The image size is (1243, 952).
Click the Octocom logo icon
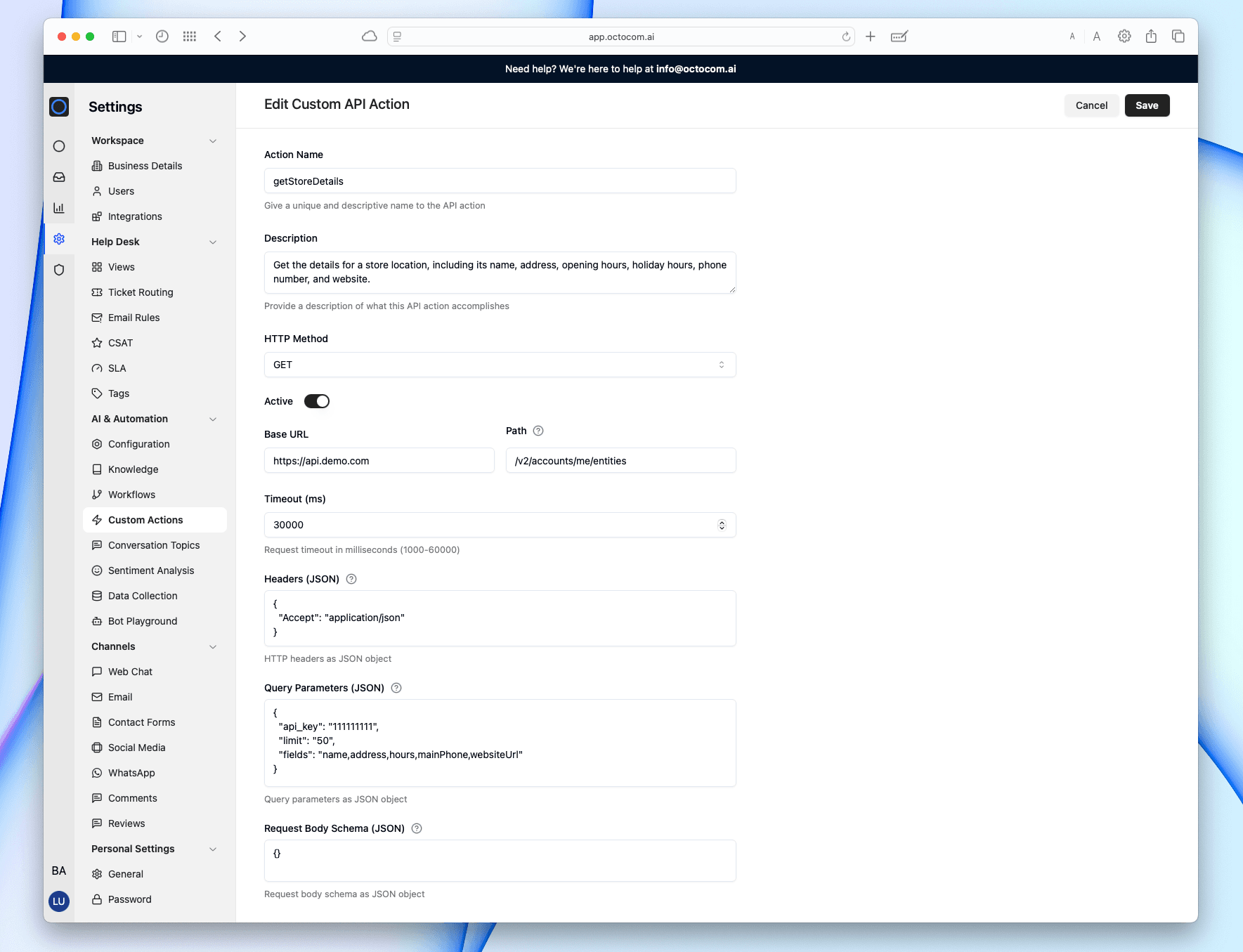click(x=59, y=107)
